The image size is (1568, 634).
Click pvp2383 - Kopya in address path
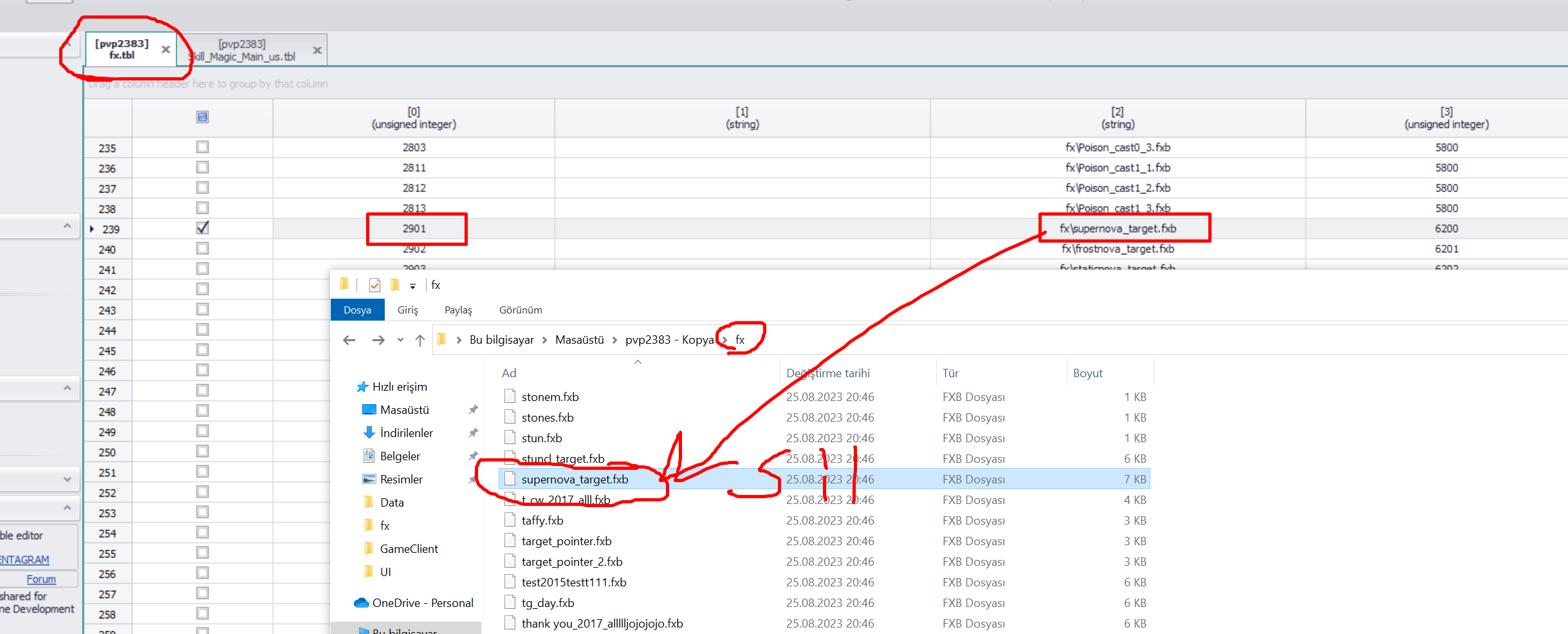[669, 340]
